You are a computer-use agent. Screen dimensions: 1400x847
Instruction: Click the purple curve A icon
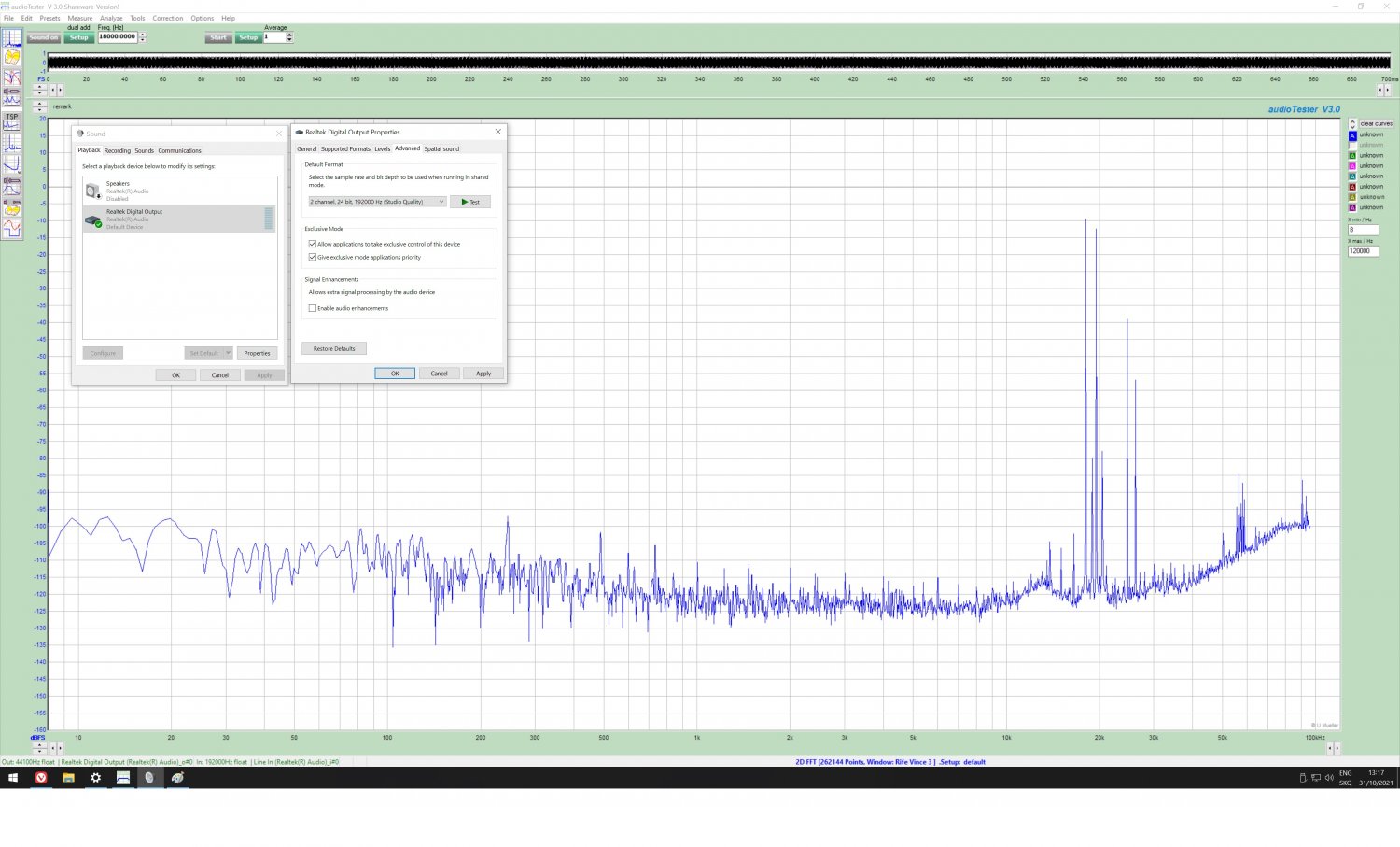[1352, 207]
